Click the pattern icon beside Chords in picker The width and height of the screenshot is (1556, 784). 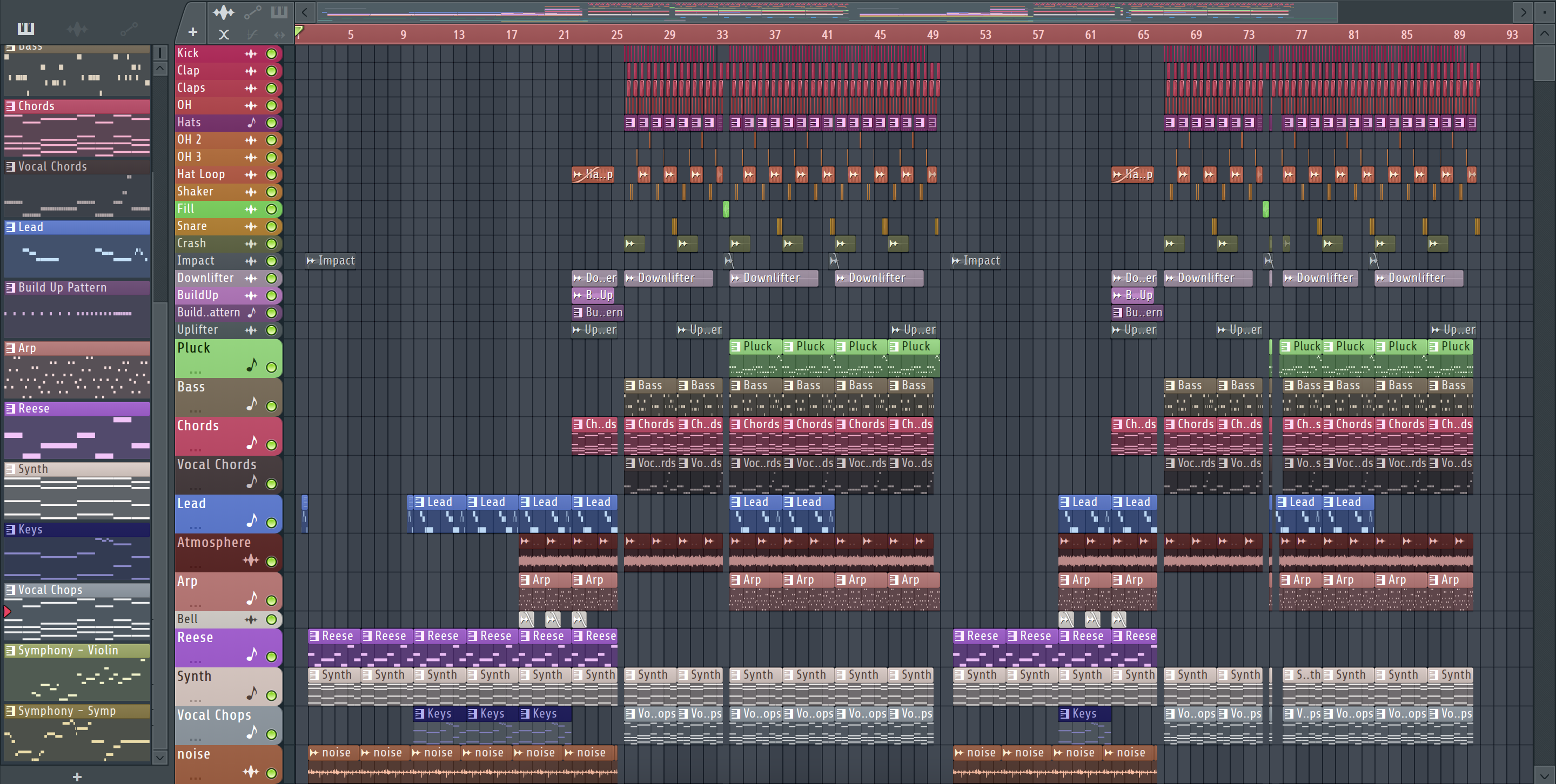click(11, 106)
